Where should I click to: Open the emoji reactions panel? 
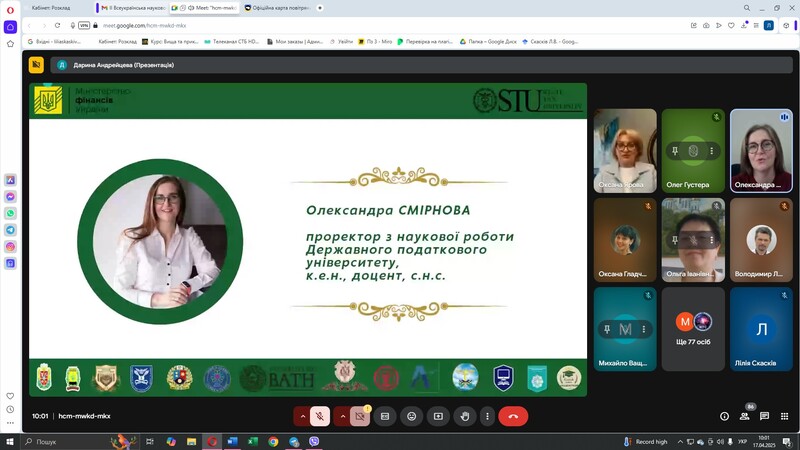click(411, 416)
